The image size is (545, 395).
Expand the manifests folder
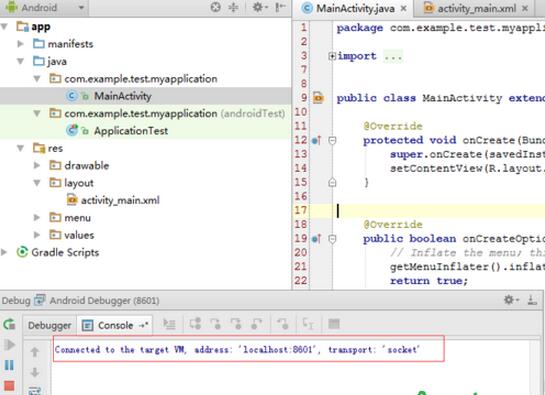21,44
